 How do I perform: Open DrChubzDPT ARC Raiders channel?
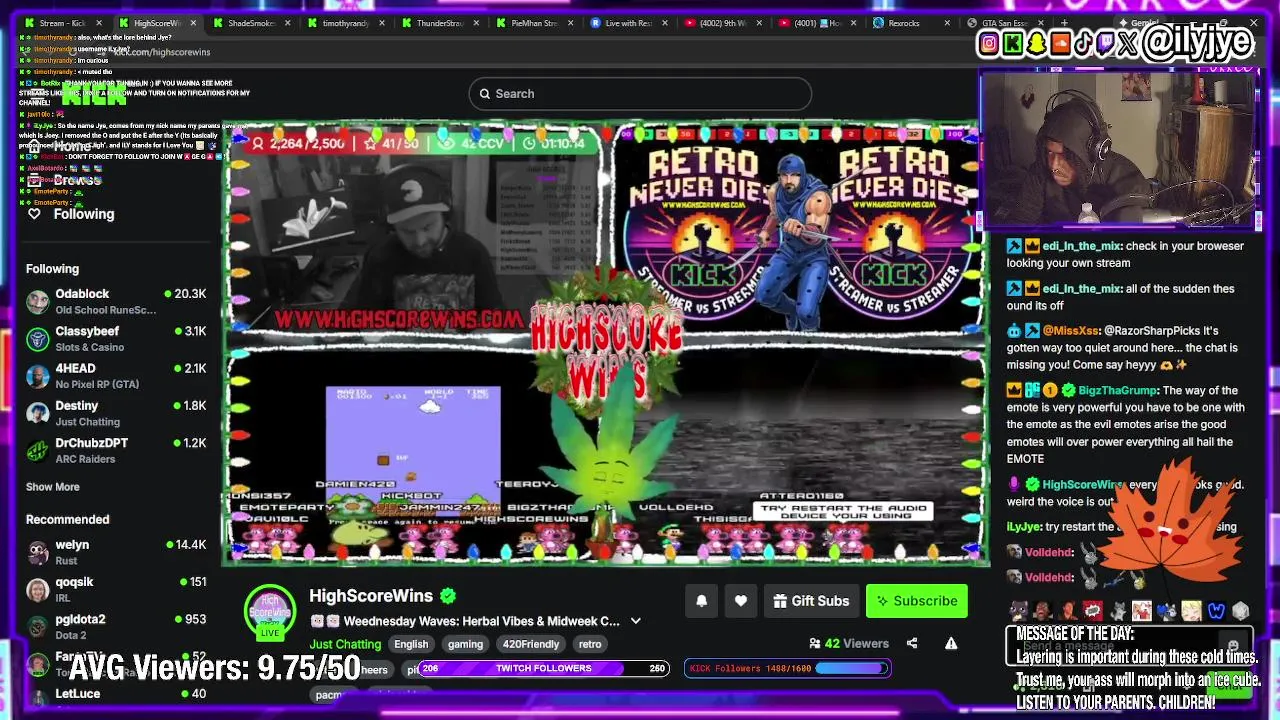[x=116, y=450]
